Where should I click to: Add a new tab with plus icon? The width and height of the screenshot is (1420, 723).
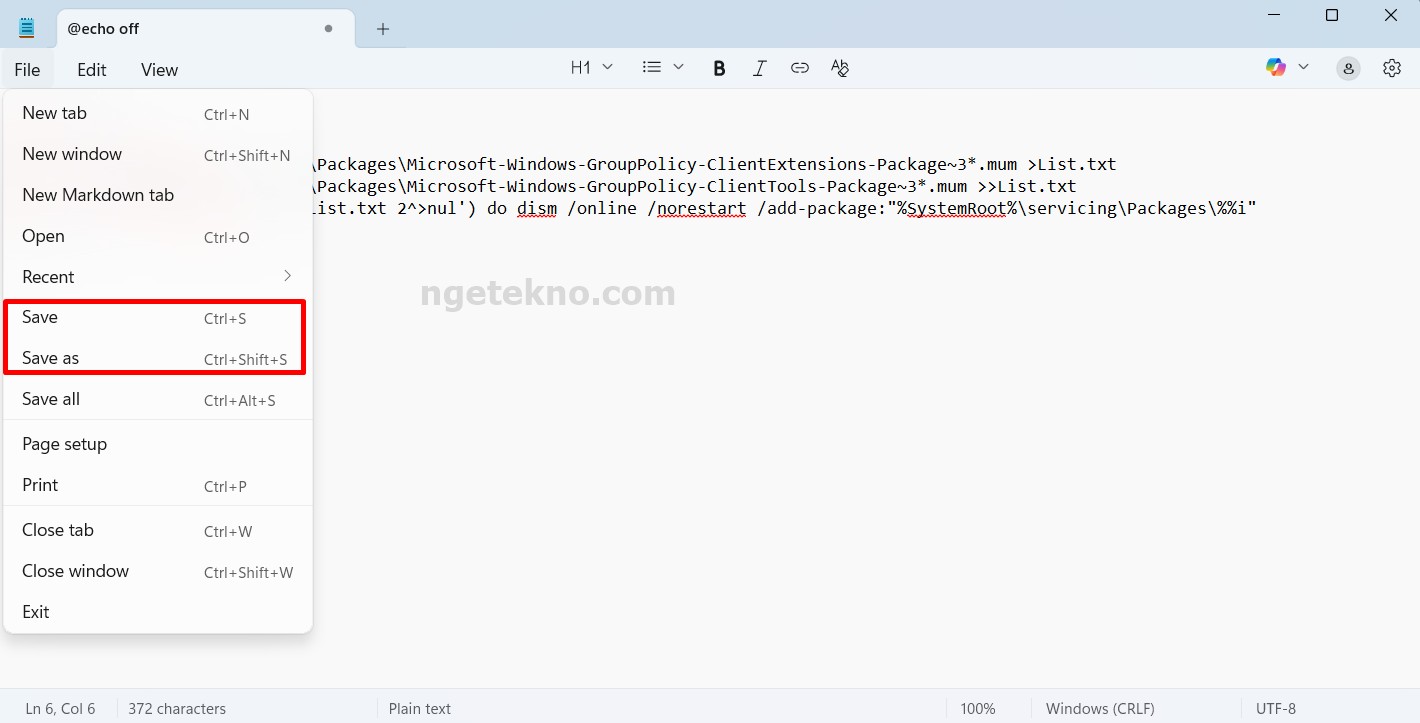click(383, 29)
